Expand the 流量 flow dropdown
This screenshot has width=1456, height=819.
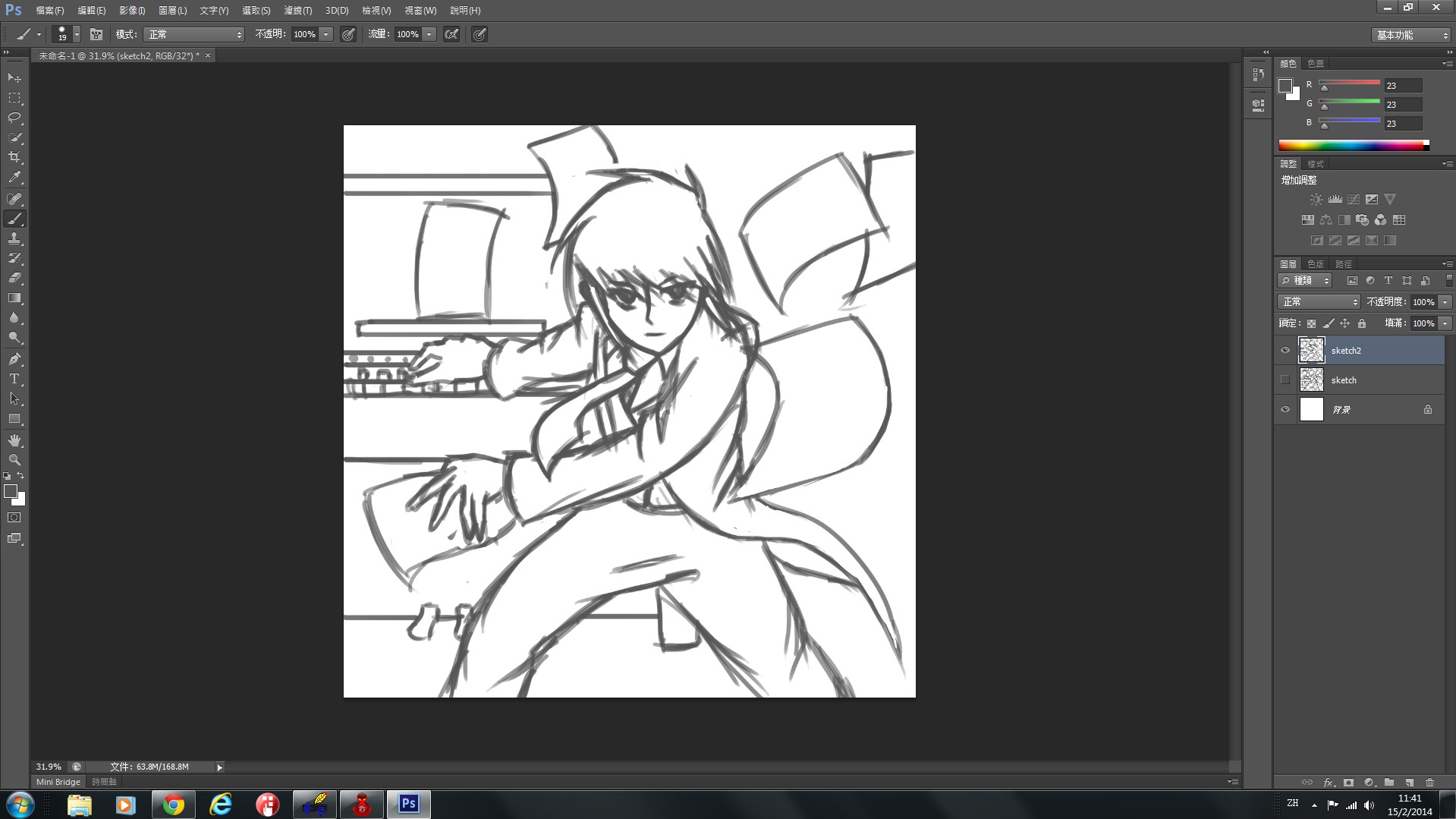(429, 34)
